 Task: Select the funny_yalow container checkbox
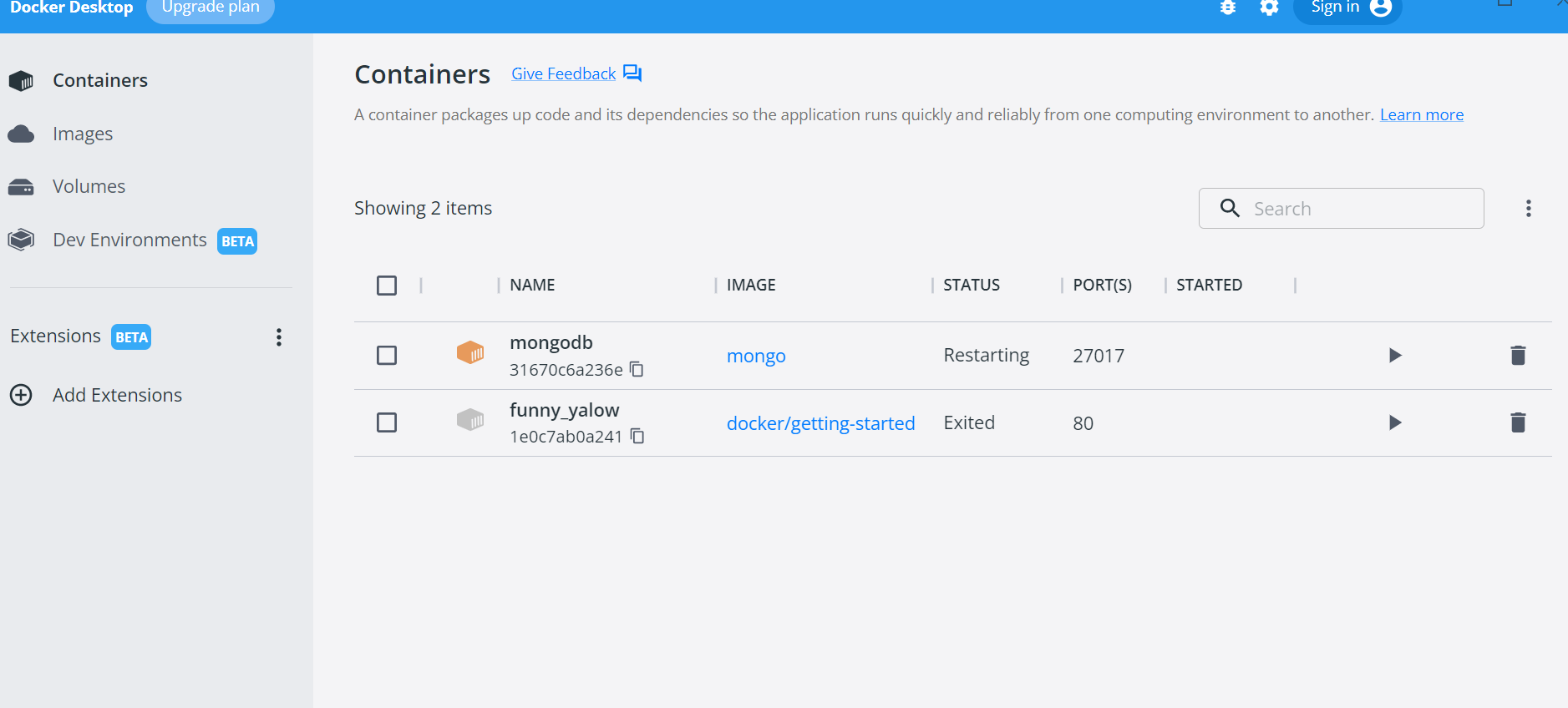pos(387,422)
